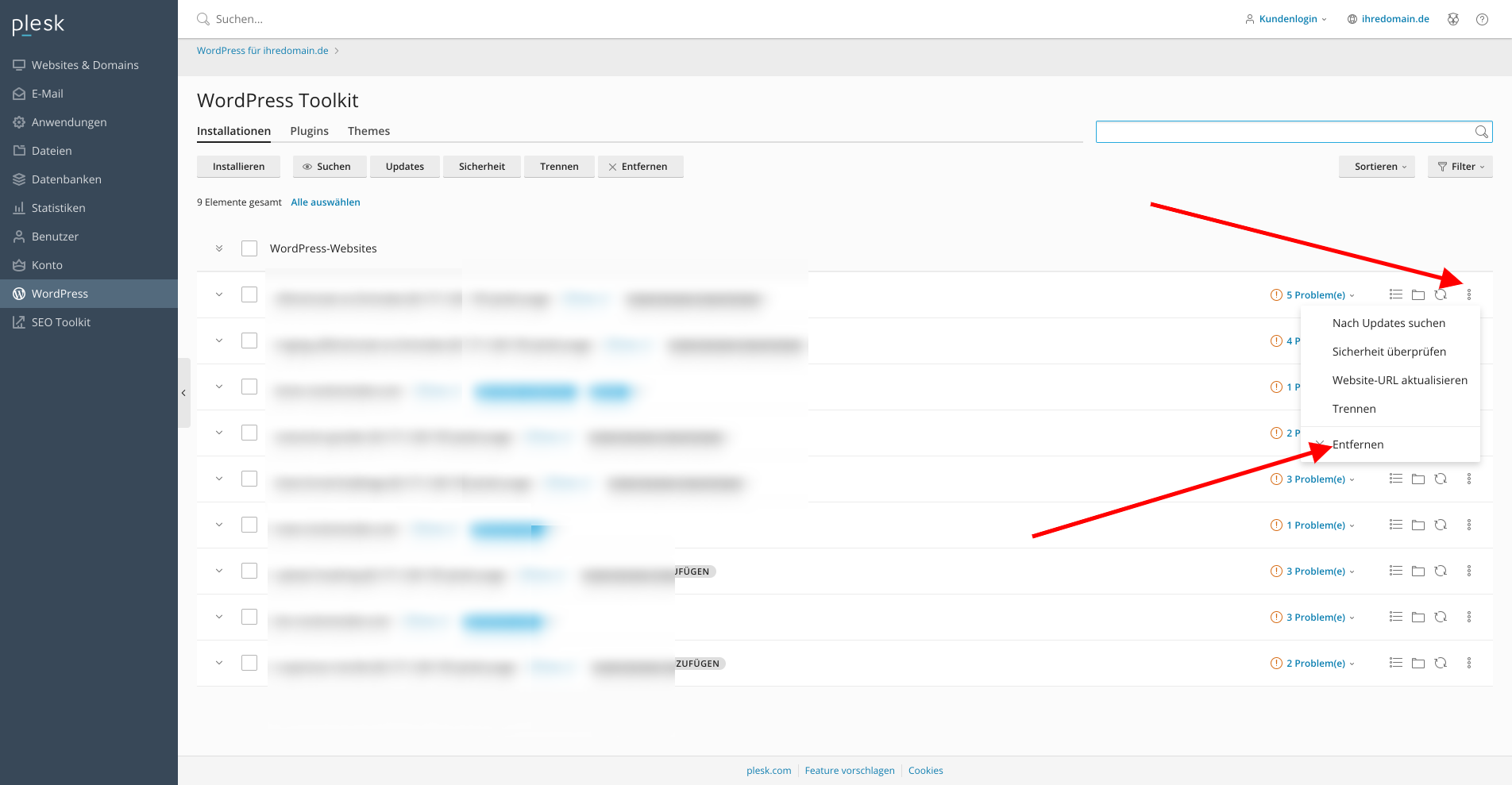This screenshot has width=1512, height=785.
Task: Click the Entfernen toolbar button
Action: click(641, 167)
